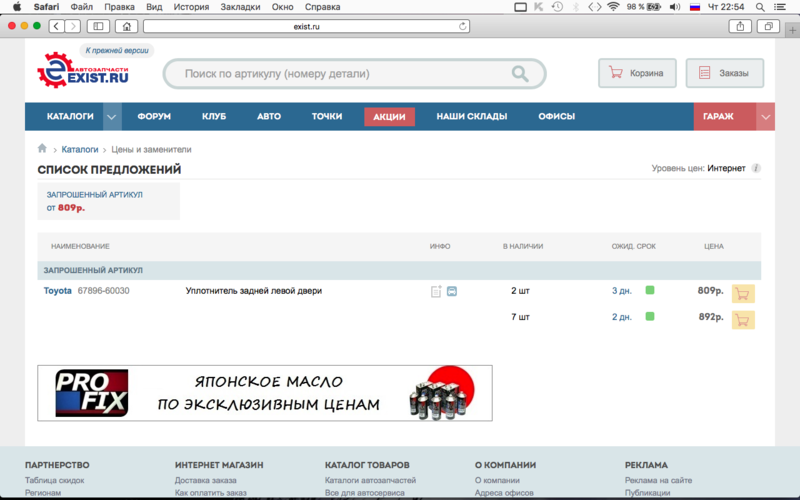Select Интернет price level
Image resolution: width=800 pixels, height=500 pixels.
tap(726, 168)
